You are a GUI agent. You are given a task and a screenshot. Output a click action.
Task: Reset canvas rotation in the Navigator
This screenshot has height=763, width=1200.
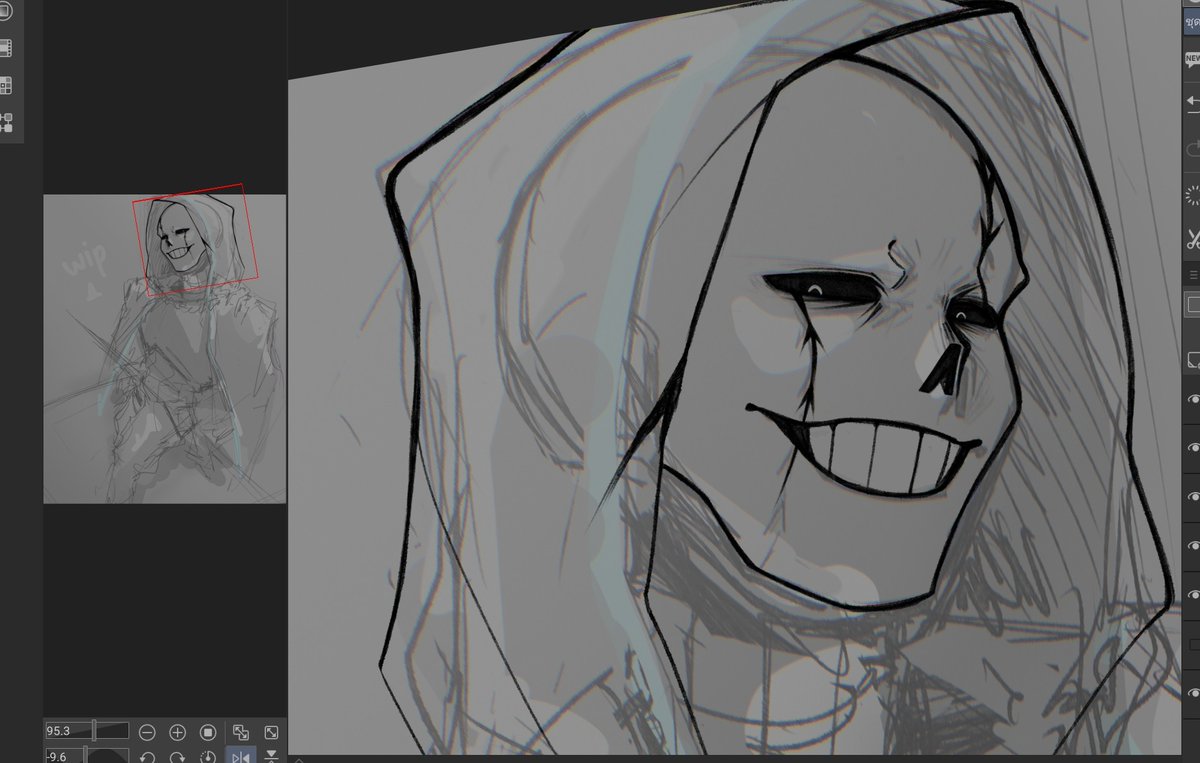(208, 757)
